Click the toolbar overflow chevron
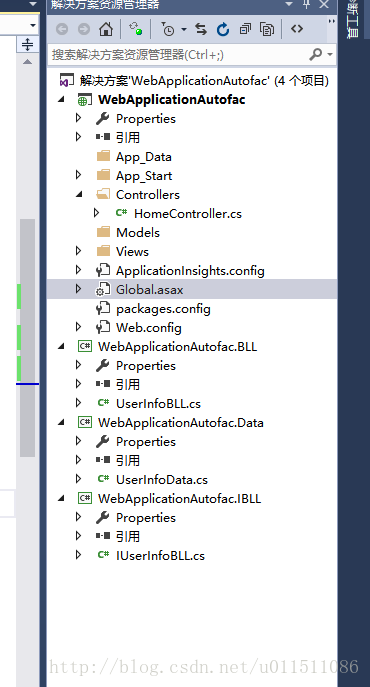The width and height of the screenshot is (370, 687). click(x=331, y=21)
